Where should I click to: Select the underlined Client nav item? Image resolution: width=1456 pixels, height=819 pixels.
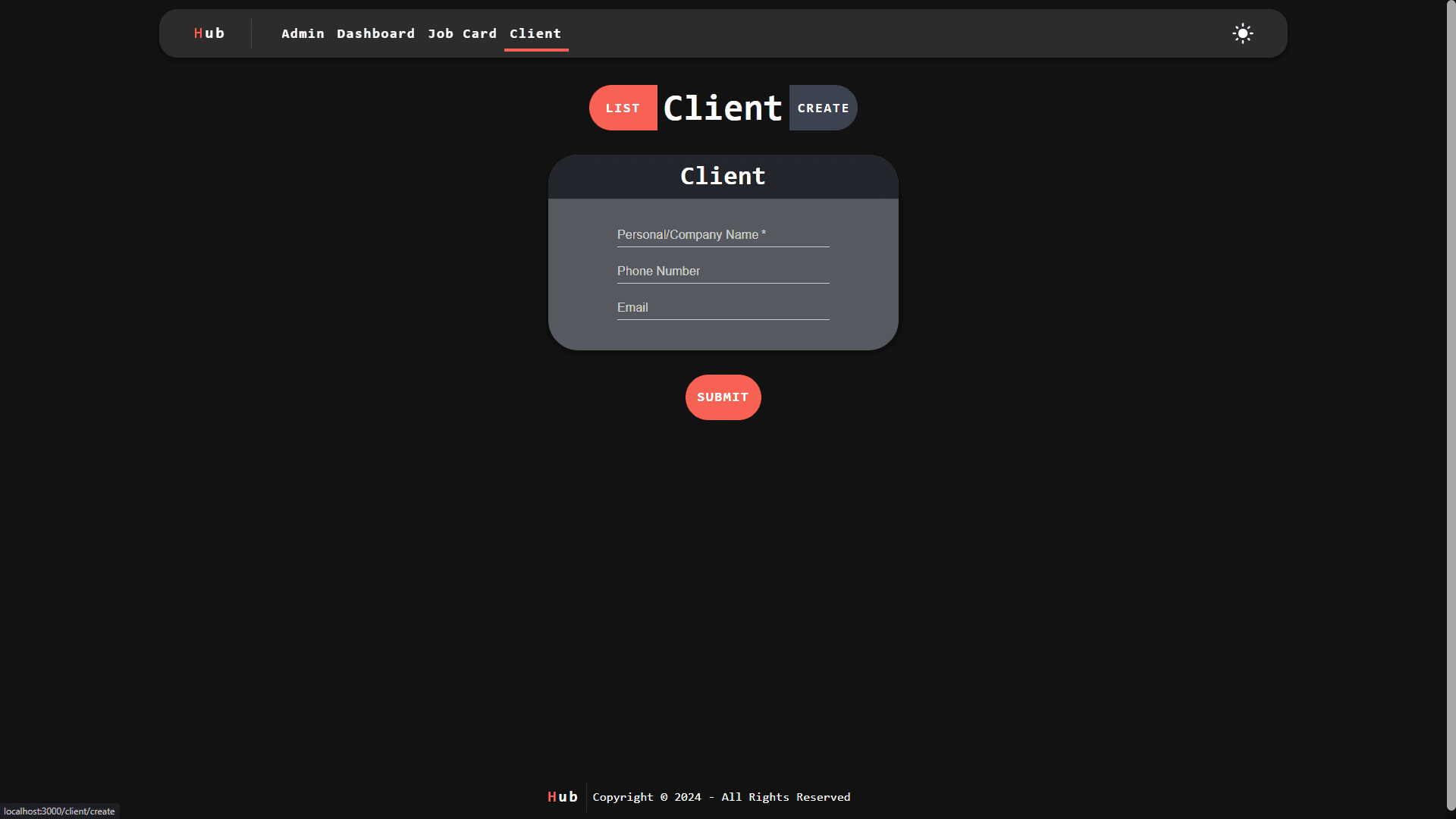pos(535,33)
